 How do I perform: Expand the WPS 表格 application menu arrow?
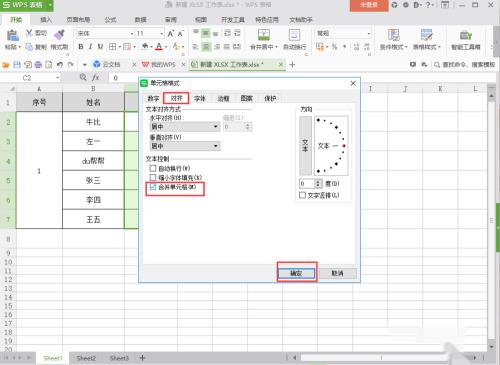tap(50, 5)
